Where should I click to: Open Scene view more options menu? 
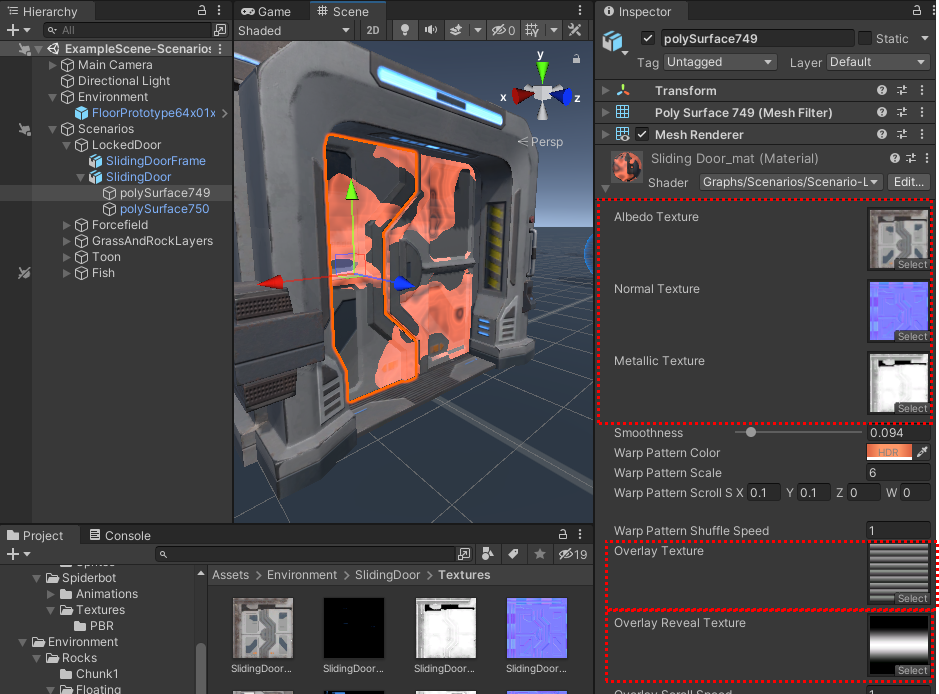pos(580,11)
